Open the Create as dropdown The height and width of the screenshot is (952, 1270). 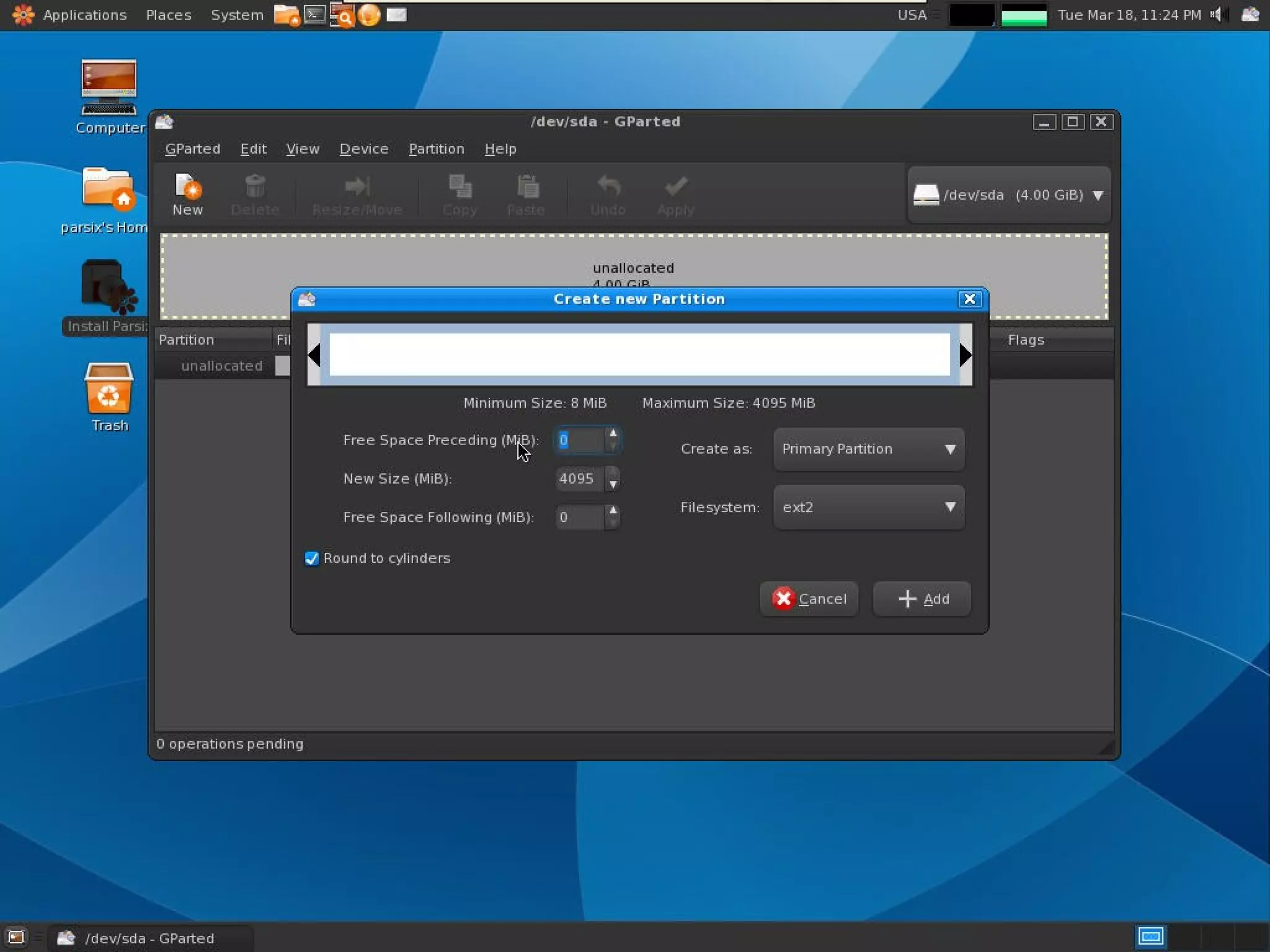click(x=868, y=449)
